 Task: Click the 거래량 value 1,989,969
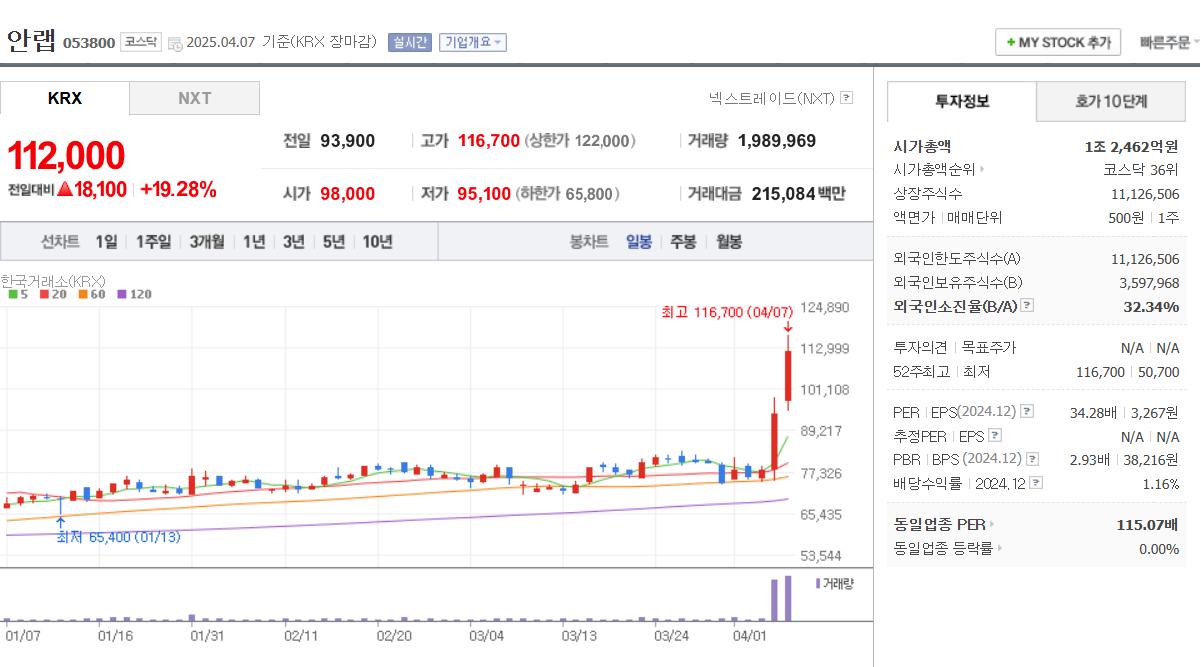pyautogui.click(x=777, y=141)
